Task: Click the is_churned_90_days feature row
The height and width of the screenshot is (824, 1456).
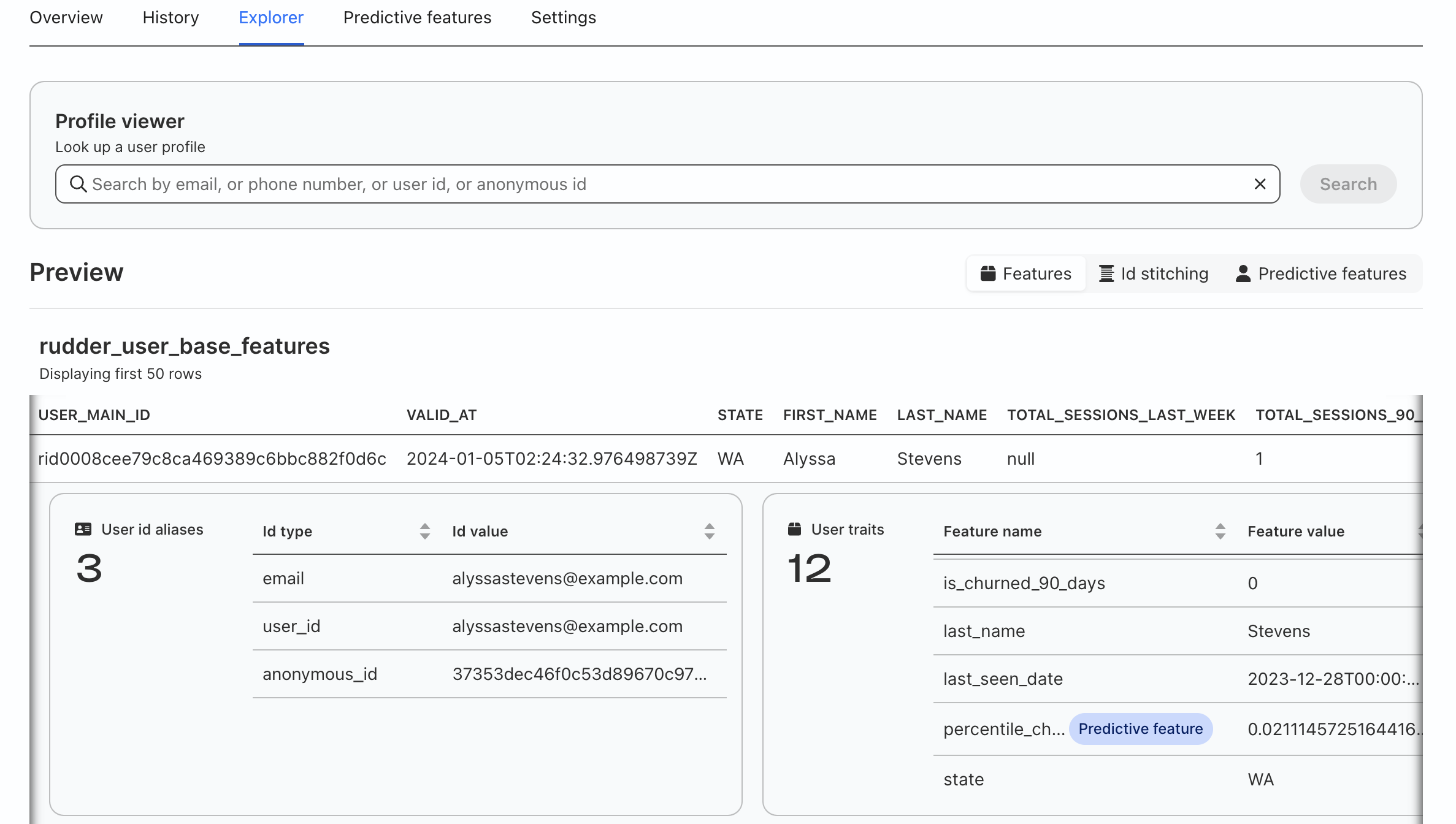Action: tap(1178, 583)
